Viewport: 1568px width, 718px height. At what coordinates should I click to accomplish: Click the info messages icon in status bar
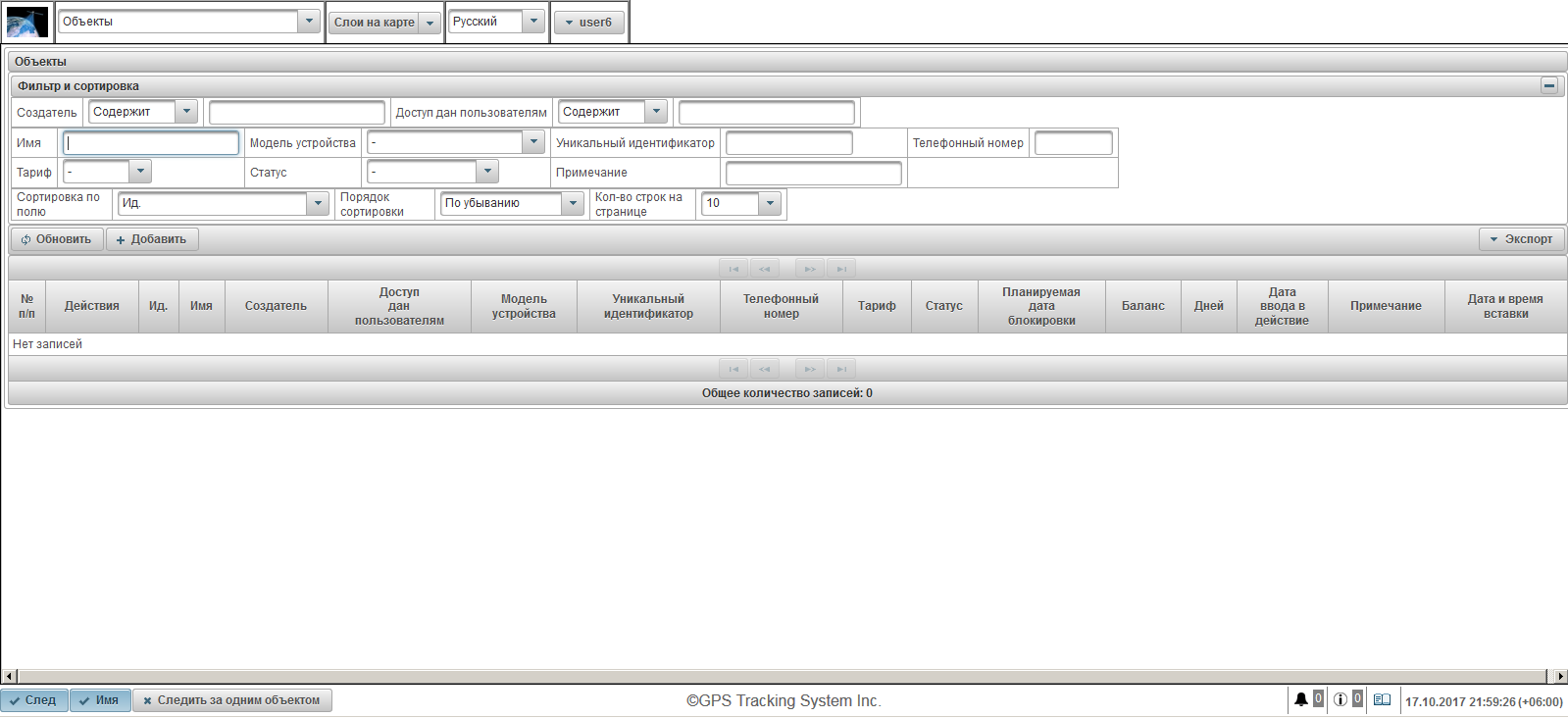(1340, 700)
